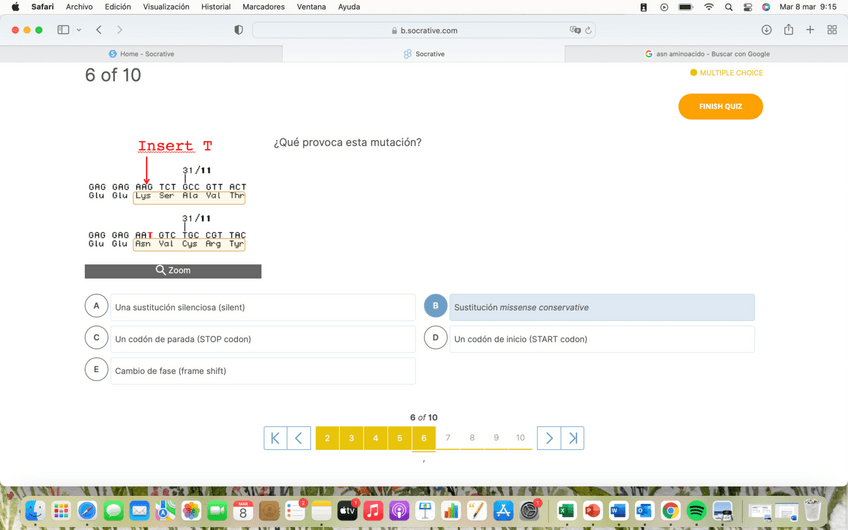
Task: Open Messages from the Dock
Action: tap(114, 511)
